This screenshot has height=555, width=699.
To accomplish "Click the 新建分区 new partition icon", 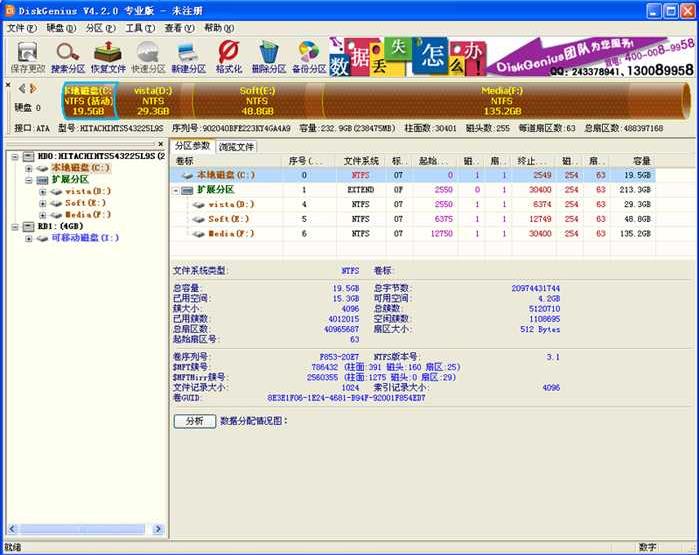I will (x=188, y=56).
